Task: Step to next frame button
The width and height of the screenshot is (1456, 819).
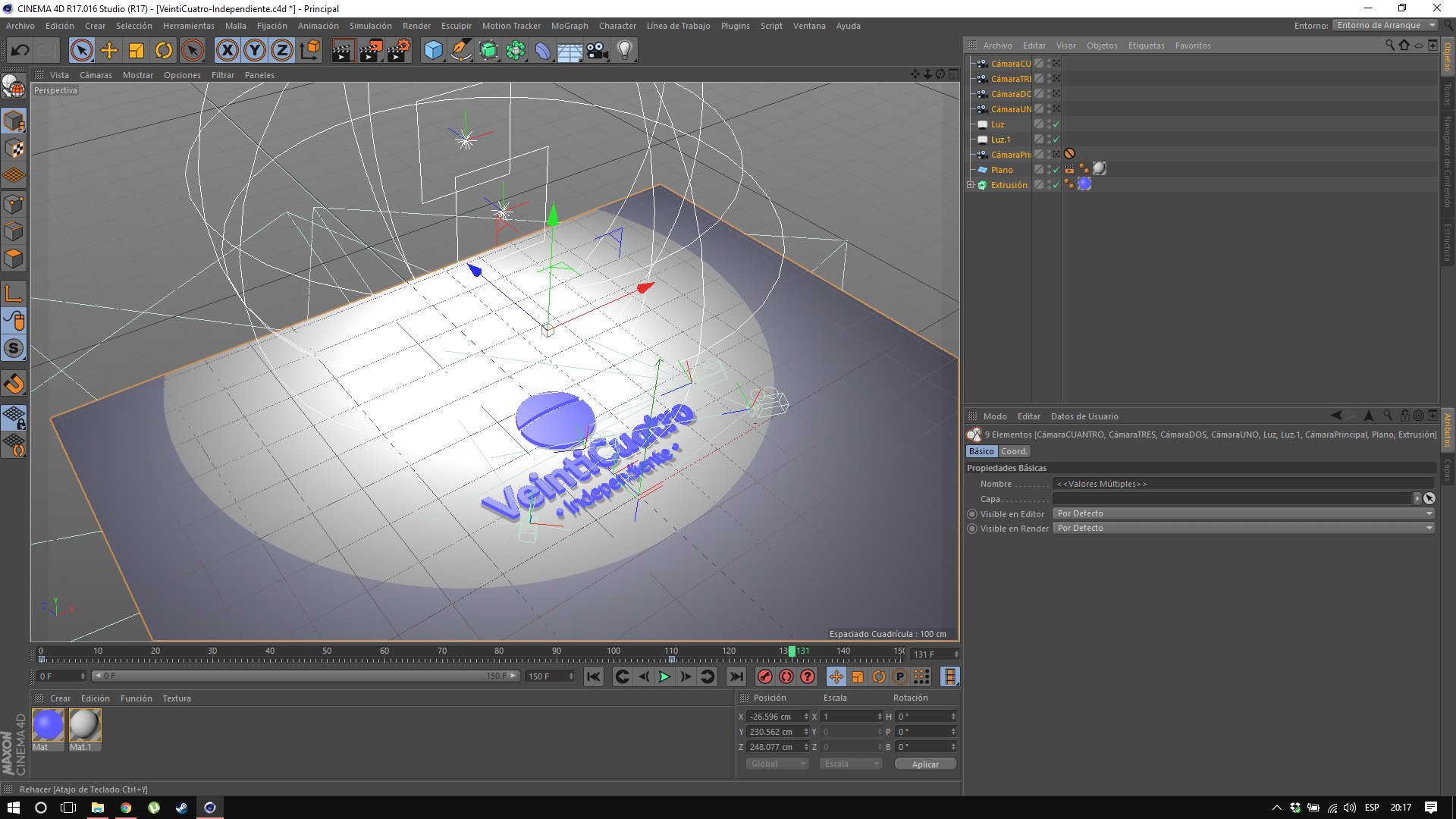Action: (x=686, y=676)
